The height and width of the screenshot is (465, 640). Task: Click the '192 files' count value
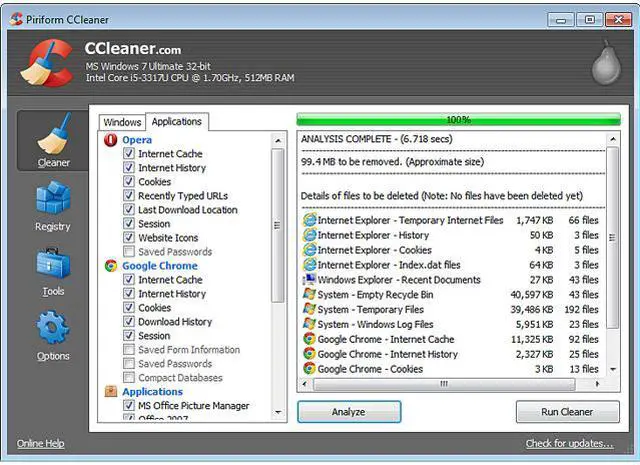(582, 309)
